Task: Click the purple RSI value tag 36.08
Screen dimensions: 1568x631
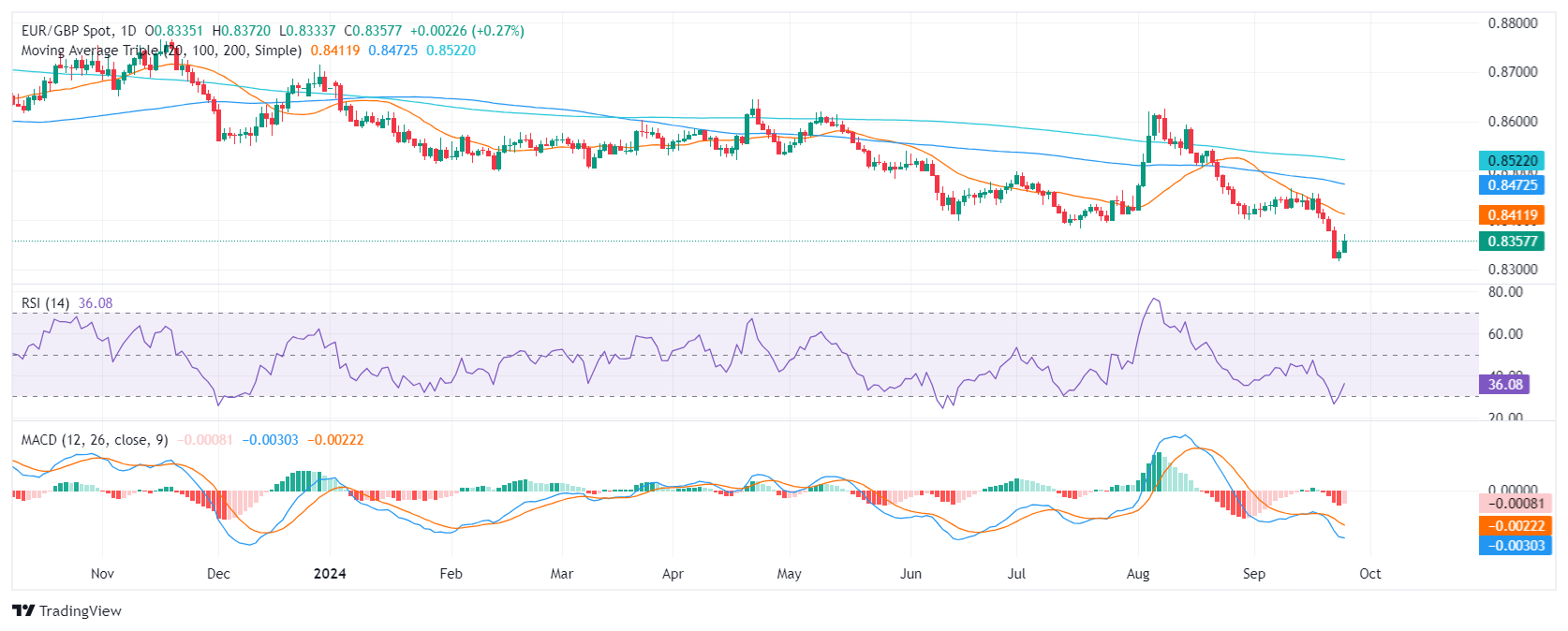Action: pyautogui.click(x=1505, y=385)
